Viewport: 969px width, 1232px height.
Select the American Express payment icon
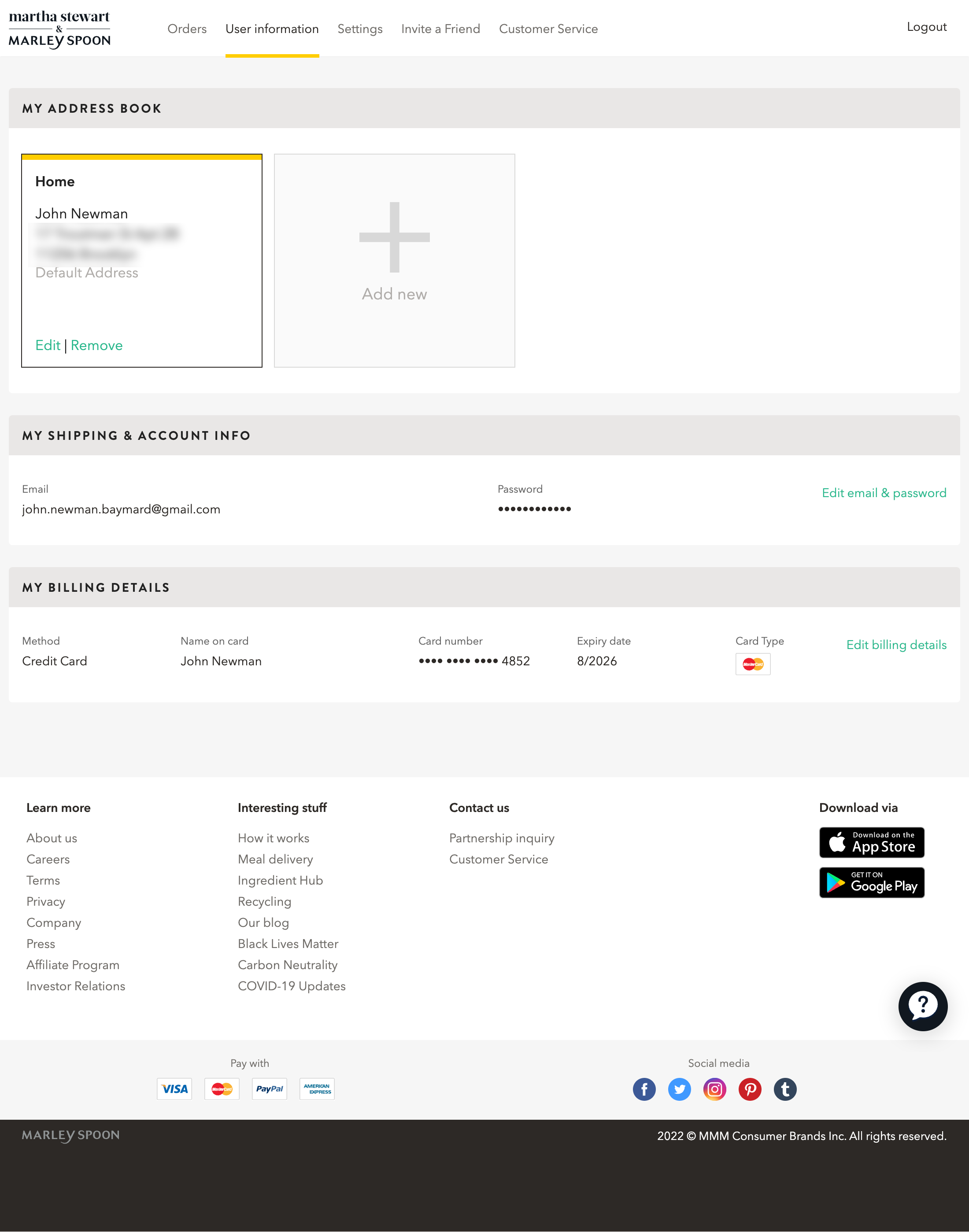click(317, 1088)
